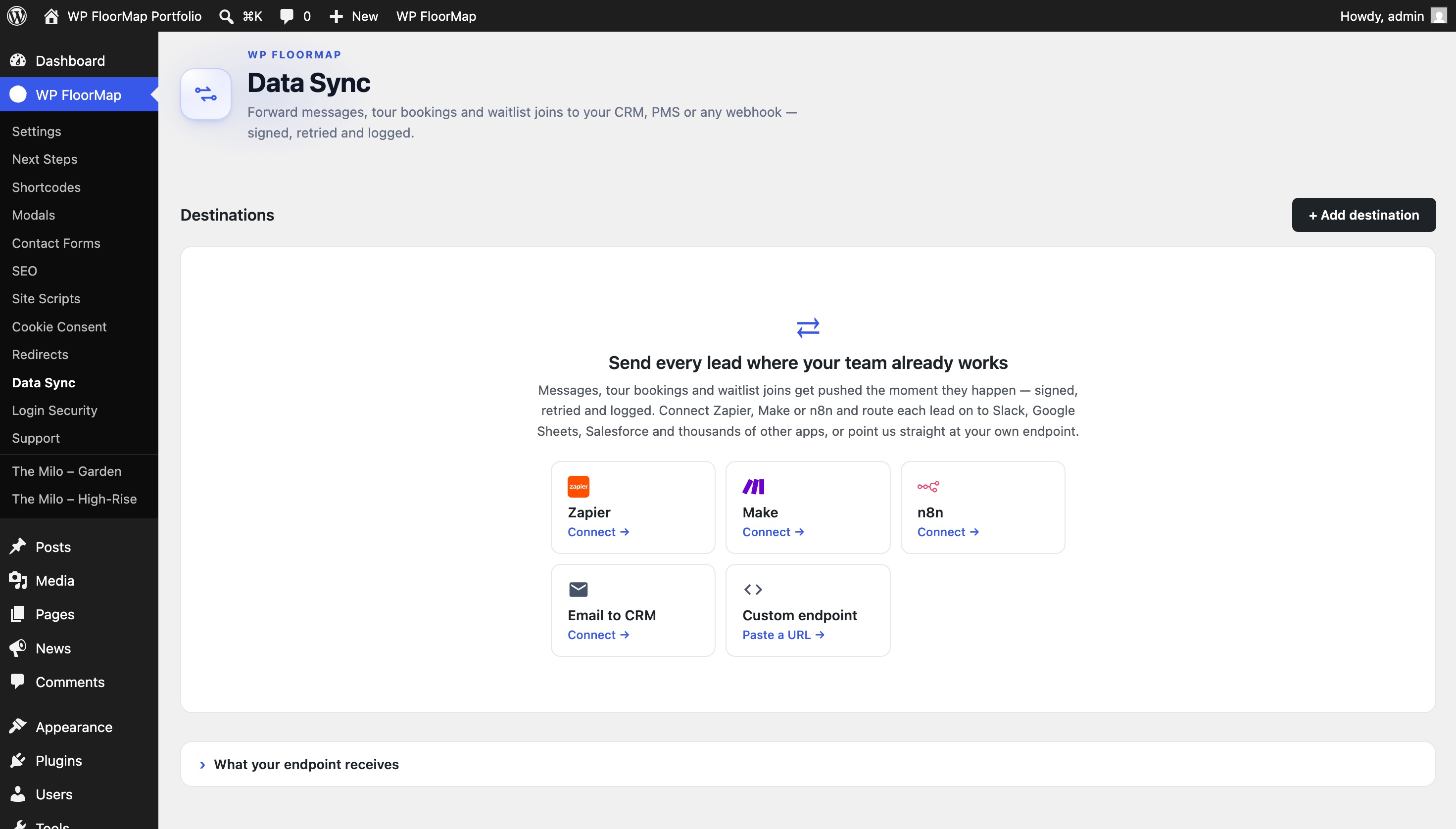This screenshot has height=829, width=1456.
Task: Click the Pages icon in sidebar
Action: pos(18,614)
